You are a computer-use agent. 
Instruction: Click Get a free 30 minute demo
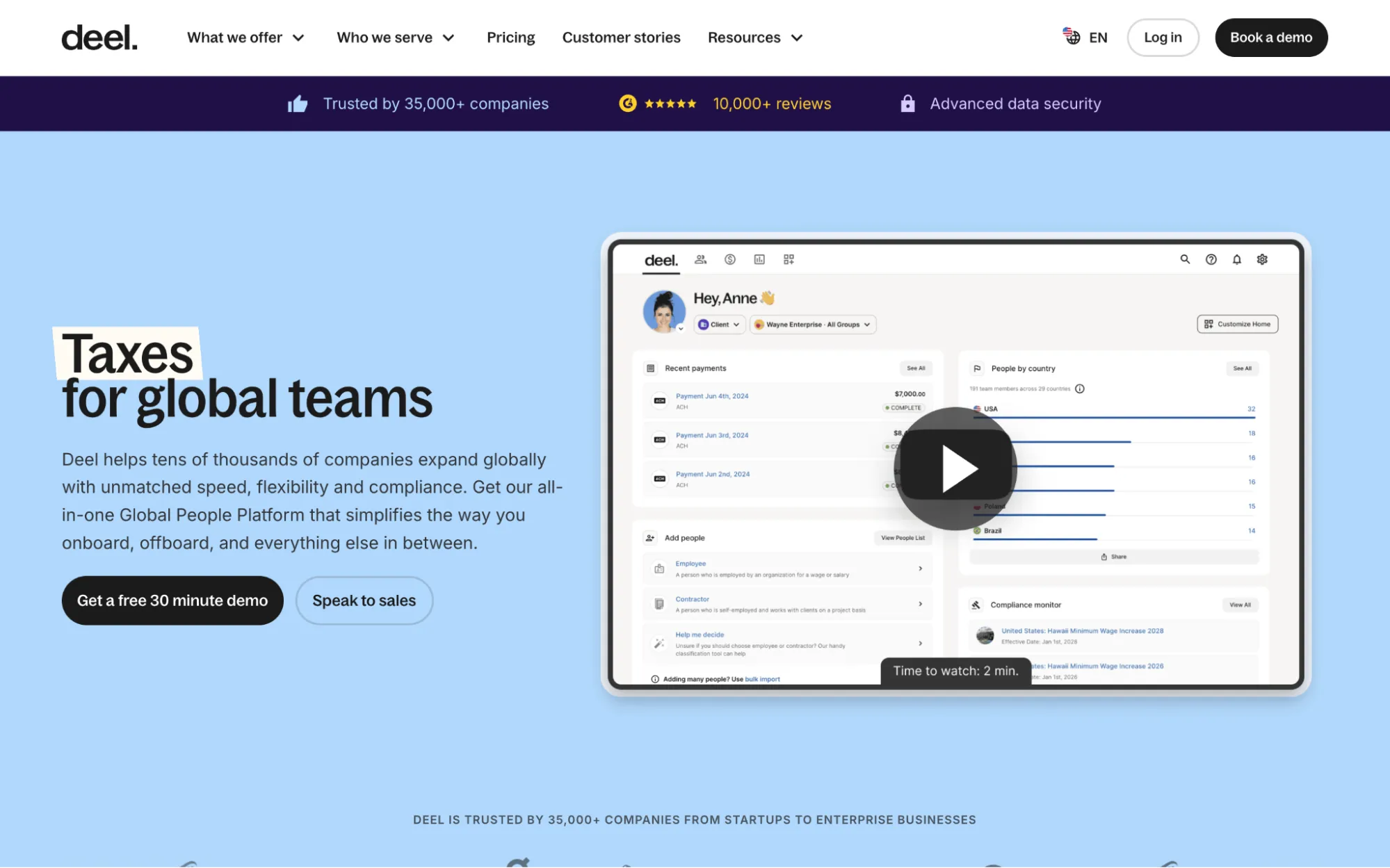click(172, 600)
